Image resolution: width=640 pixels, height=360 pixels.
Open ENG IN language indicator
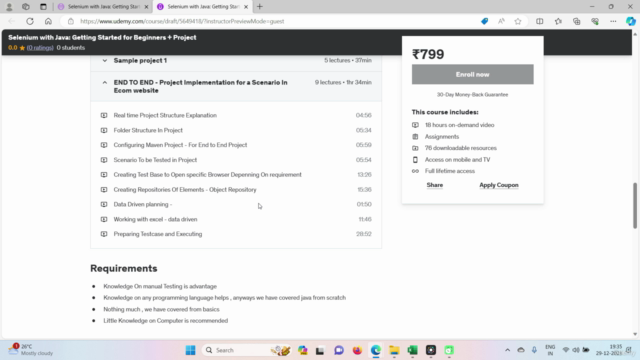tap(550, 350)
